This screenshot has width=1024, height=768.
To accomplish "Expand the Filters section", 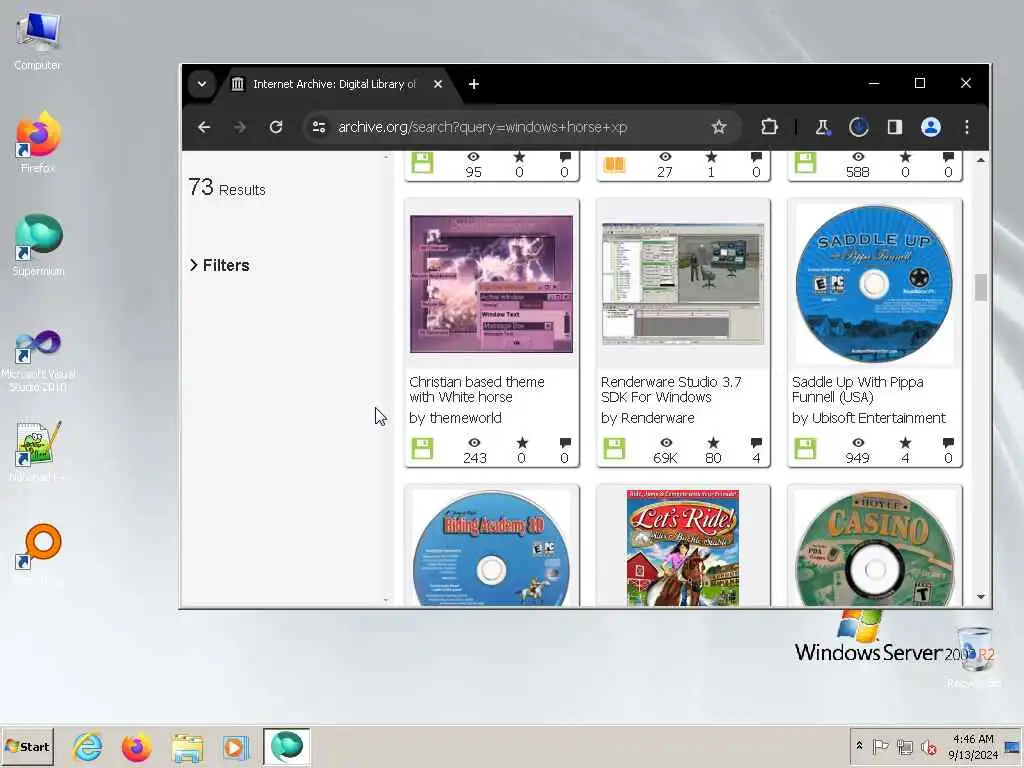I will pos(220,265).
